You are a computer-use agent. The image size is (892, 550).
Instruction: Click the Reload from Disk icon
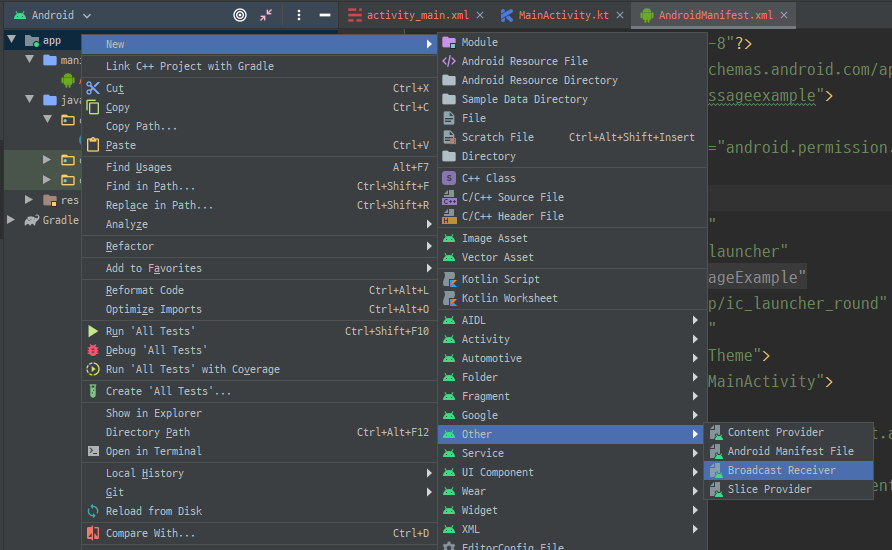(x=93, y=511)
